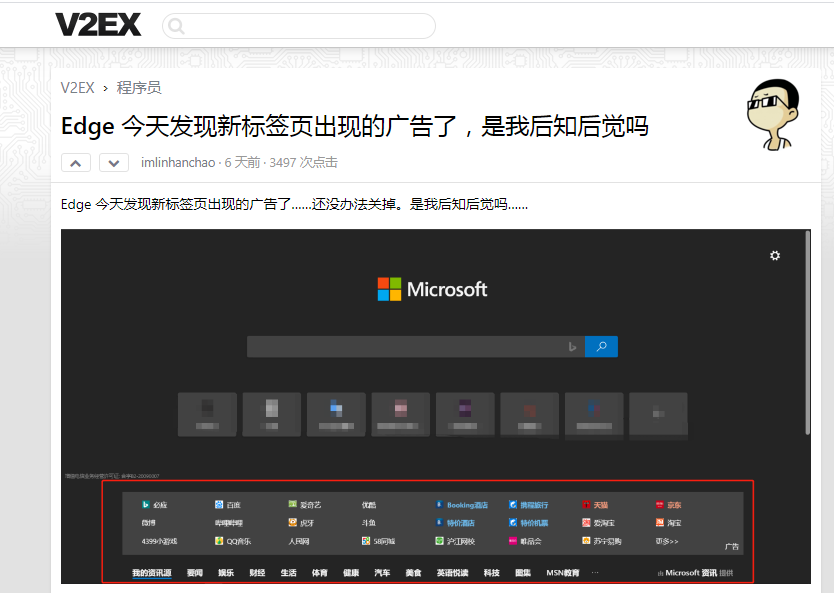This screenshot has height=593, width=834.
Task: Click the author's cartoon avatar
Action: coord(773,114)
